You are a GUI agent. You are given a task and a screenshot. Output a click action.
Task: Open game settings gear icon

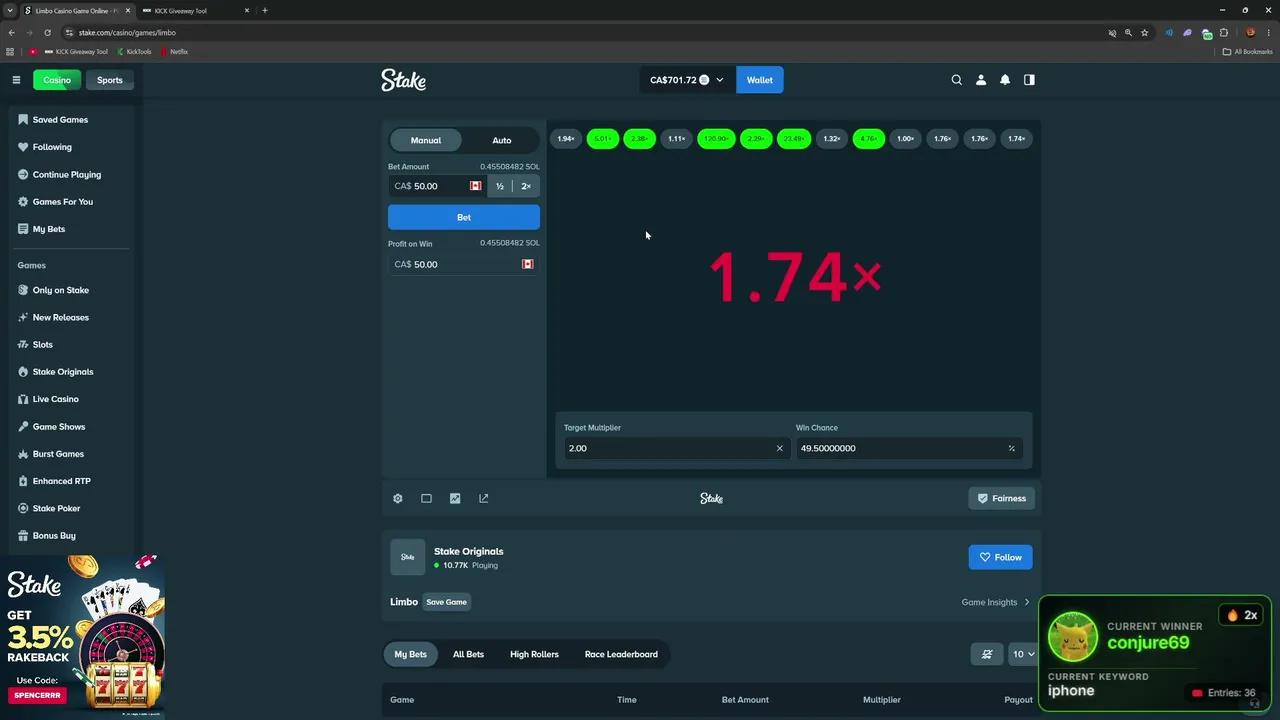398,498
